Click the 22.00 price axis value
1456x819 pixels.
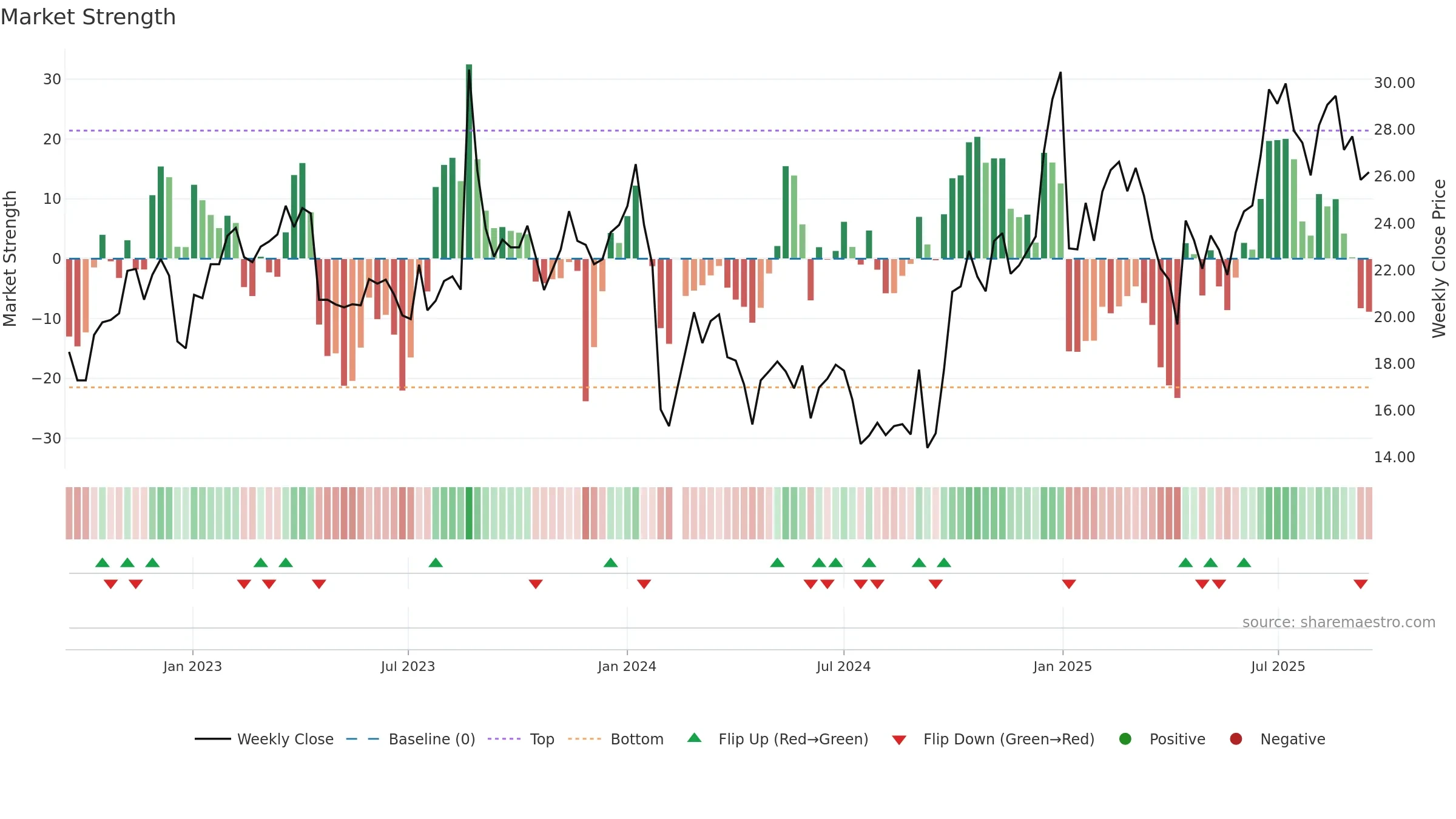(x=1394, y=270)
